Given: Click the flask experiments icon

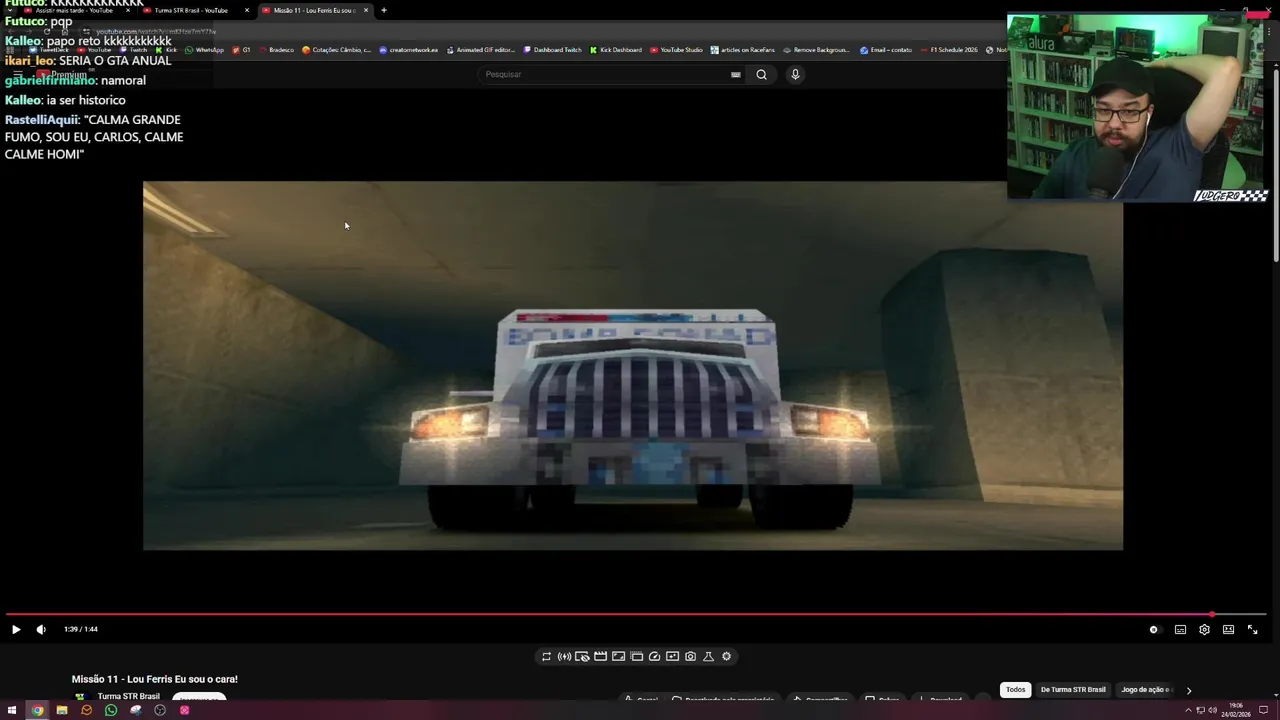Looking at the screenshot, I should [x=708, y=657].
